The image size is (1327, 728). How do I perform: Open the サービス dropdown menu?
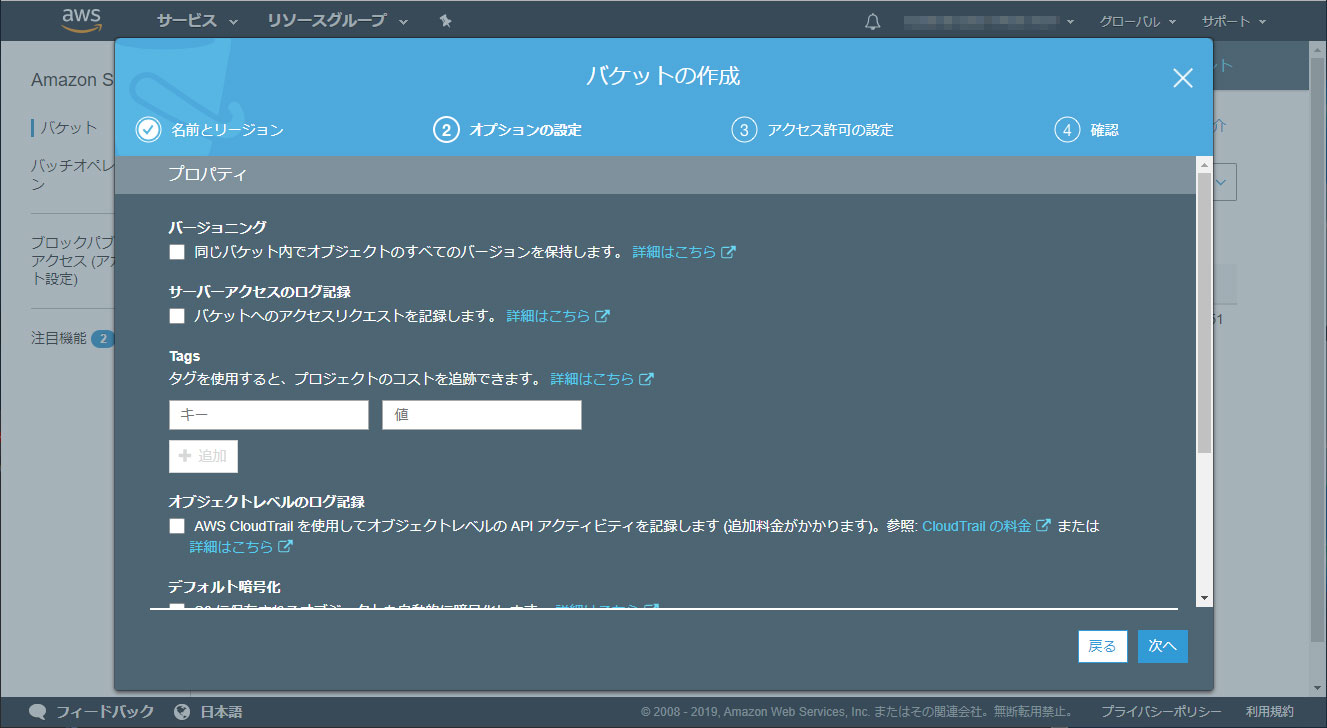pos(197,21)
